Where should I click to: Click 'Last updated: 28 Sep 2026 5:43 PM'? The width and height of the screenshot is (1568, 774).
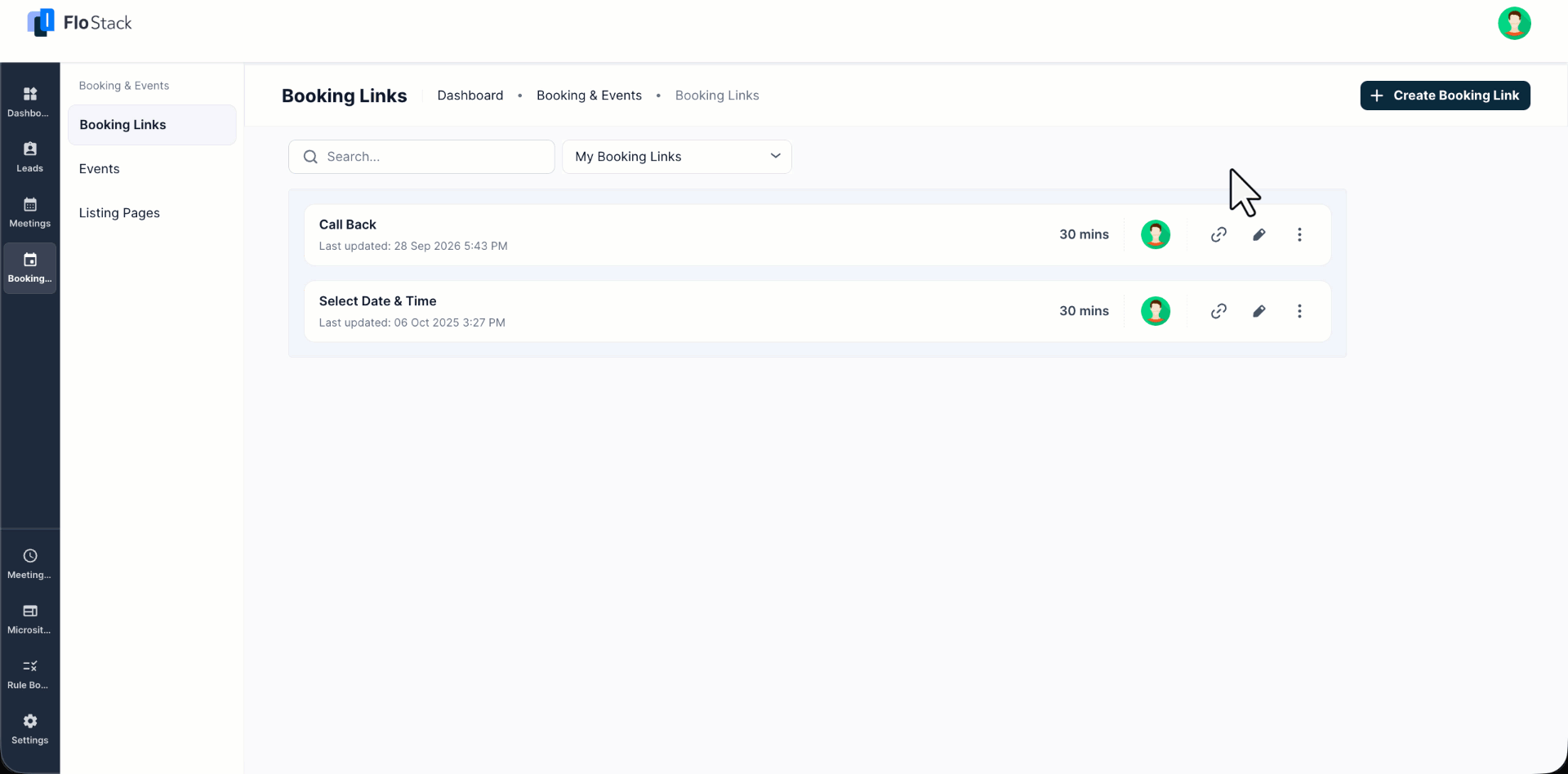[x=413, y=246]
